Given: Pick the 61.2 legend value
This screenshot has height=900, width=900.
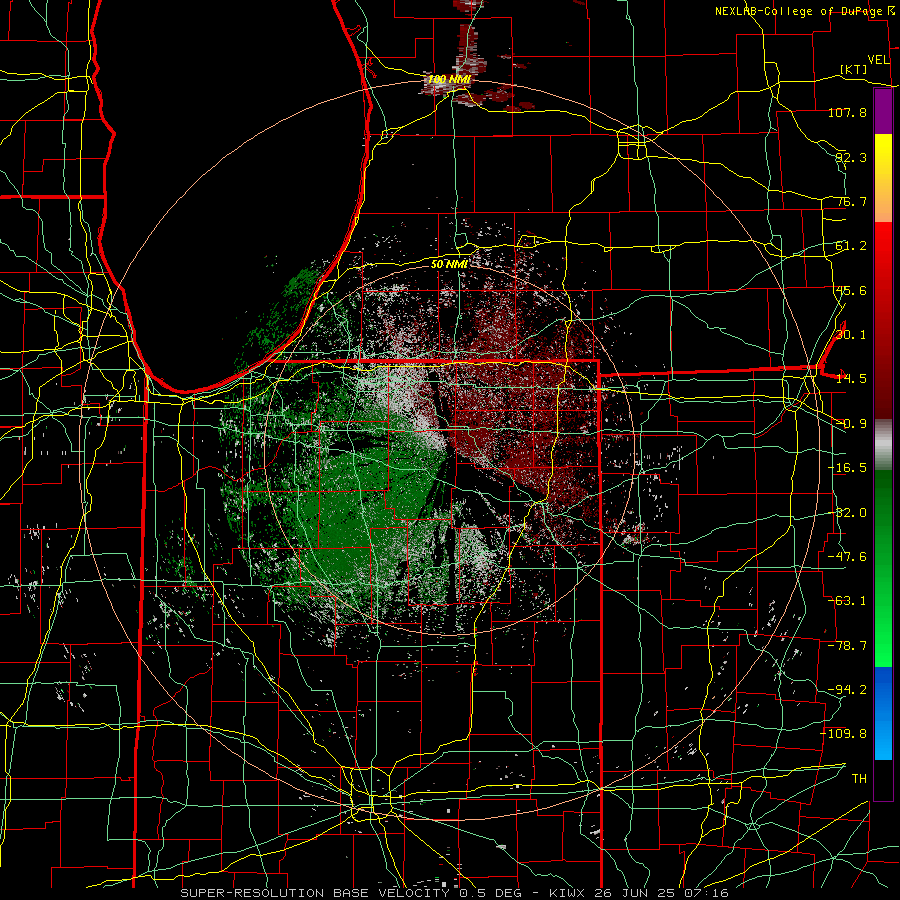Looking at the screenshot, I should point(851,246).
